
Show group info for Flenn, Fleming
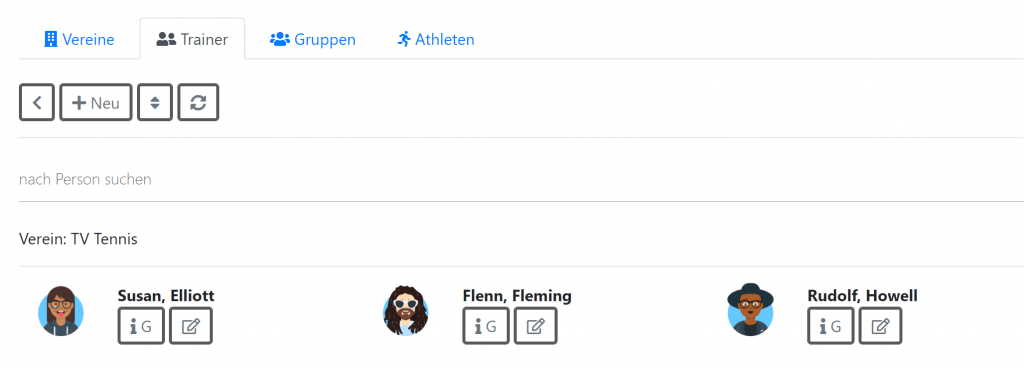(x=487, y=326)
